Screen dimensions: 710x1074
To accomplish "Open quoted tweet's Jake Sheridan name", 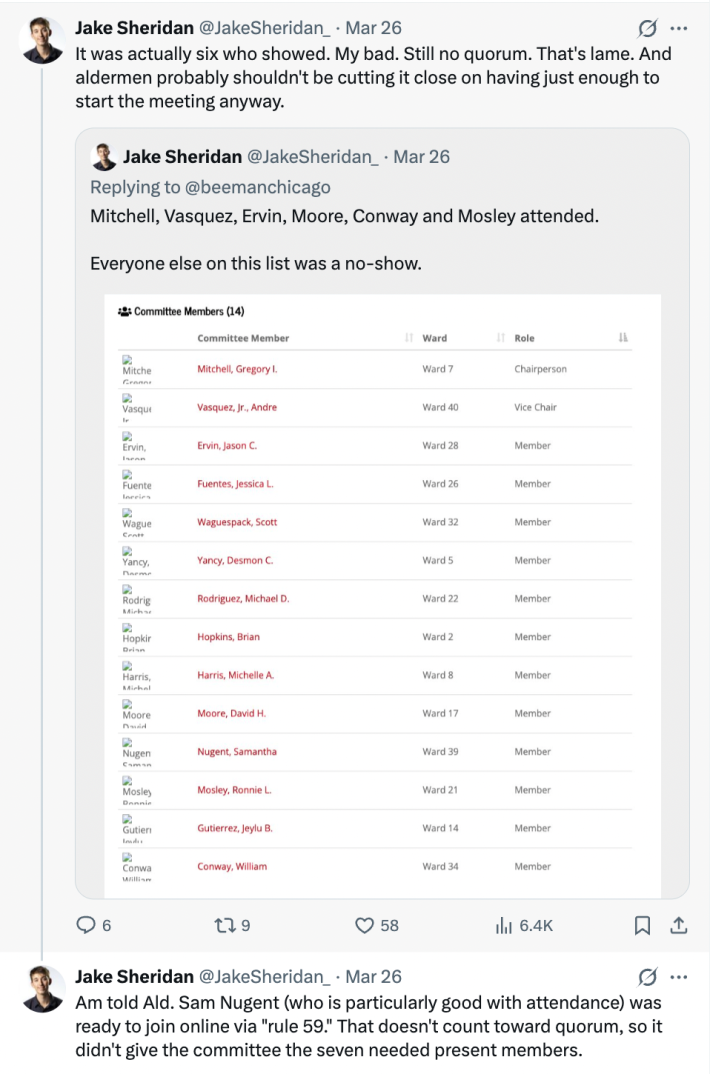I will [182, 157].
